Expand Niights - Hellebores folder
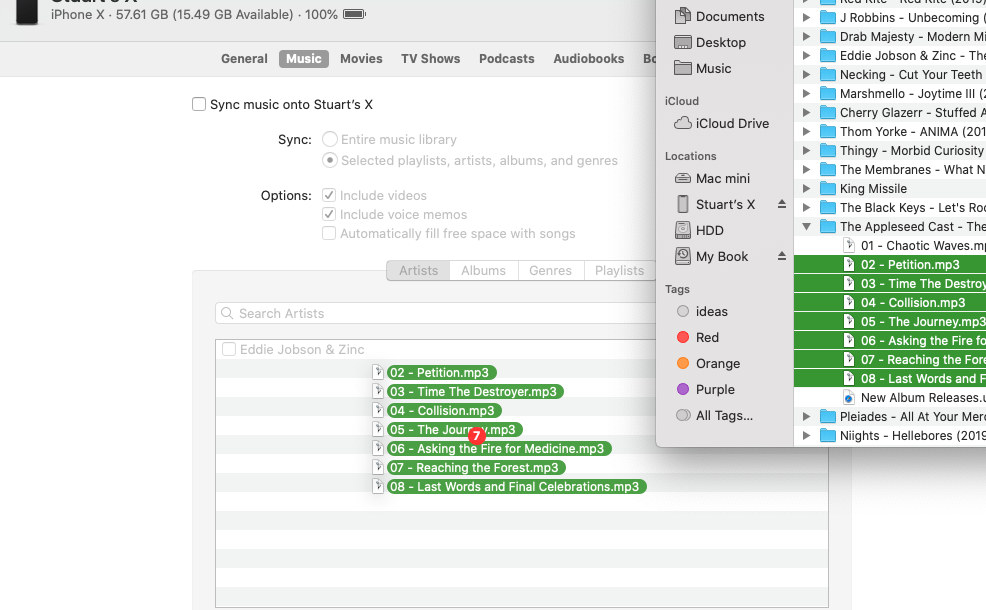This screenshot has height=610, width=986. click(x=806, y=435)
